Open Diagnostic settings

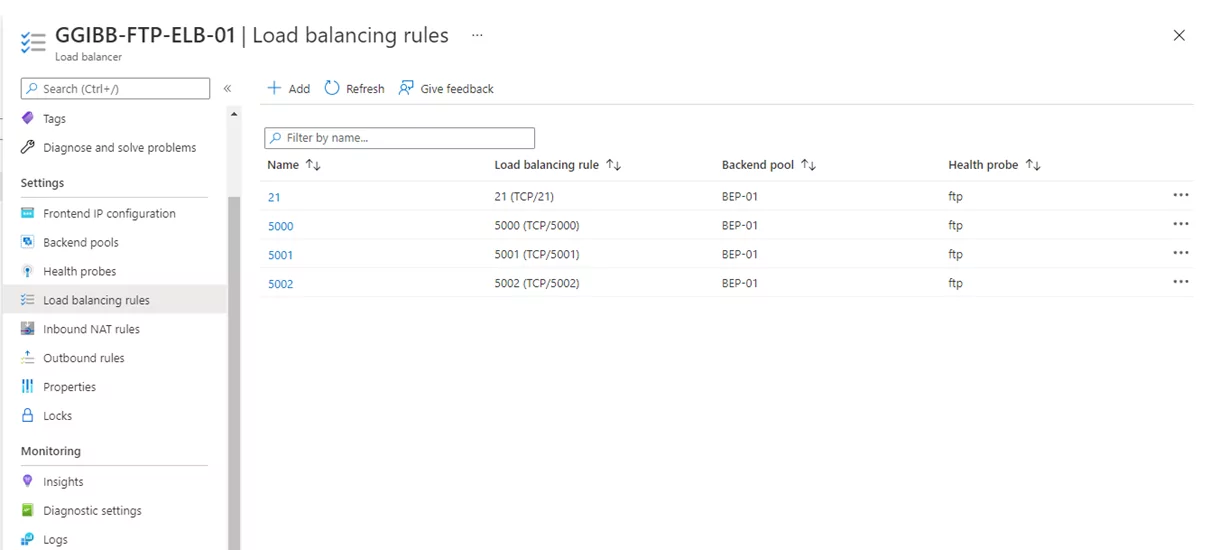click(x=92, y=511)
